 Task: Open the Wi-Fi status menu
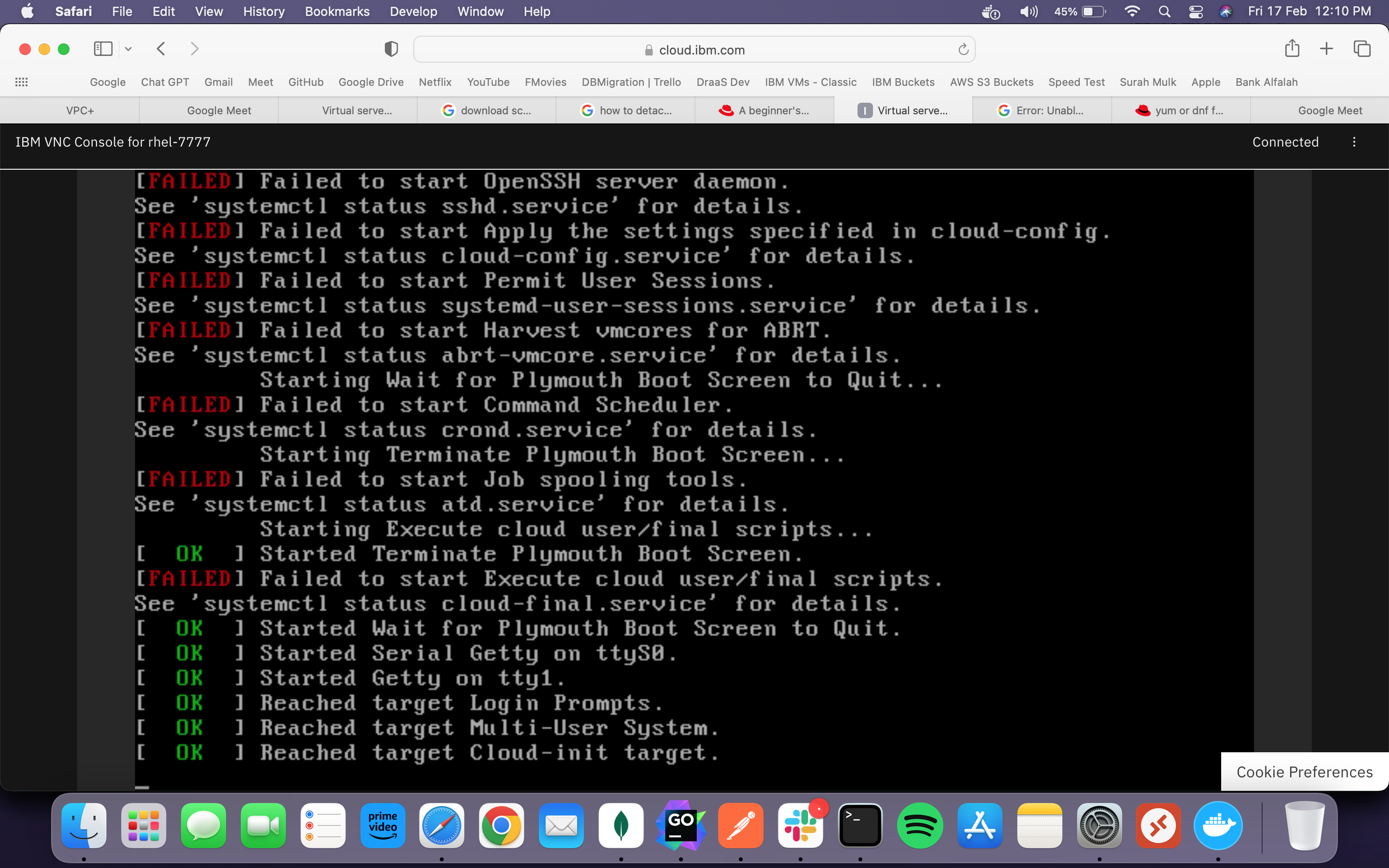coord(1132,12)
